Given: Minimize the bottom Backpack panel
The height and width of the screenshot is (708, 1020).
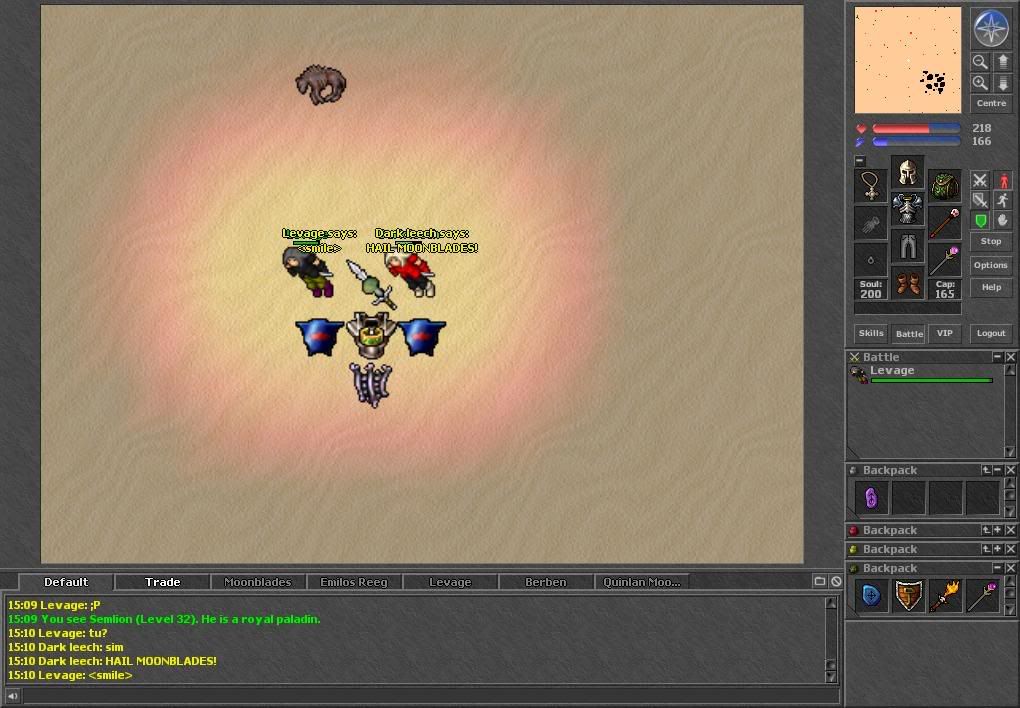Looking at the screenshot, I should point(997,568).
